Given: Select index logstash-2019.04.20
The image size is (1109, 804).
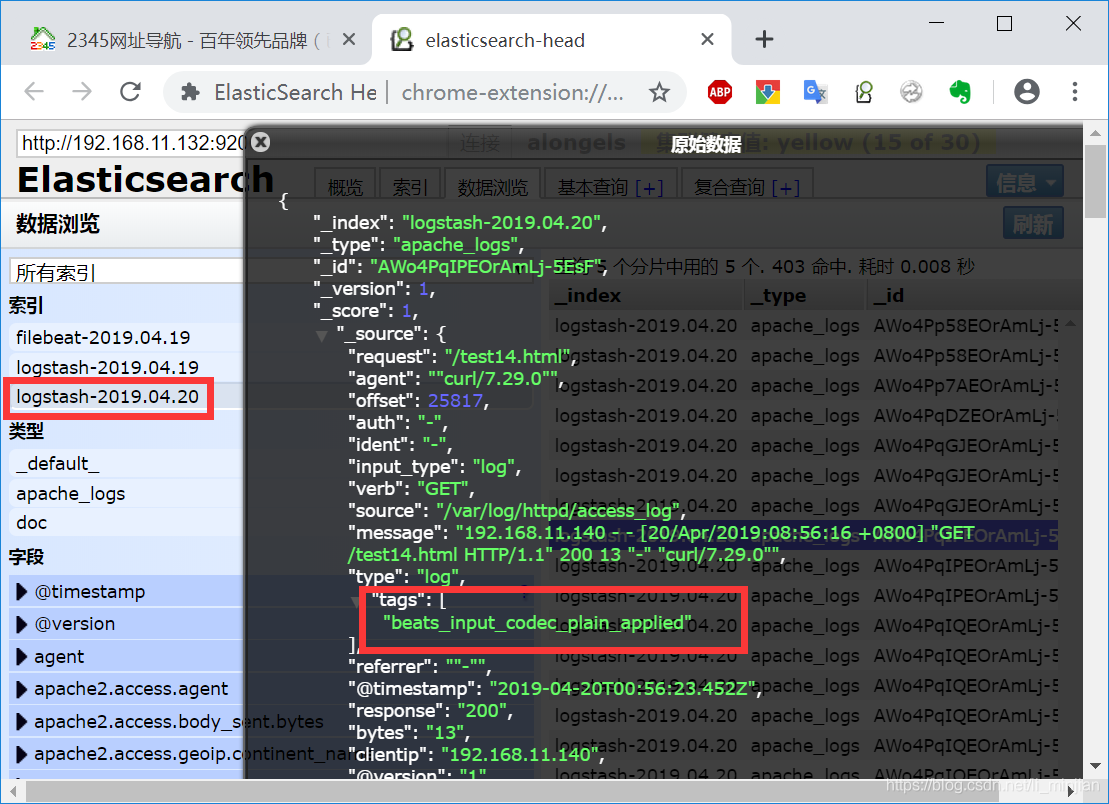Looking at the screenshot, I should (x=108, y=397).
